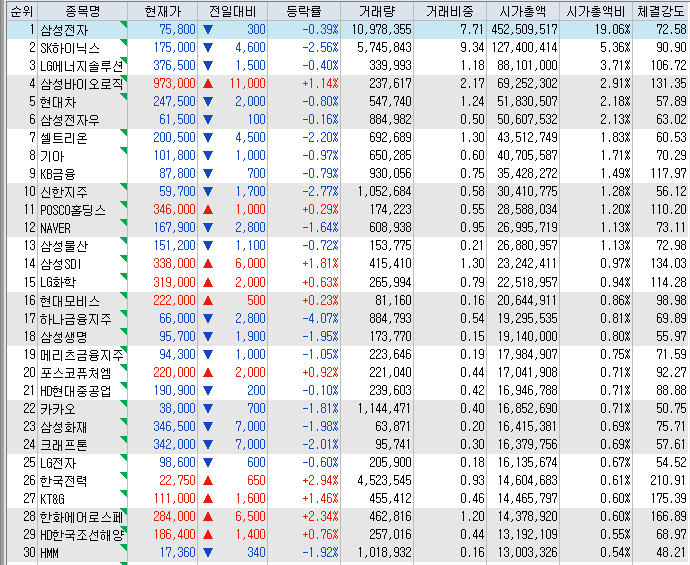Click 삼성전자 market cap ratio 19.06%
The height and width of the screenshot is (565, 690).
[x=613, y=29]
